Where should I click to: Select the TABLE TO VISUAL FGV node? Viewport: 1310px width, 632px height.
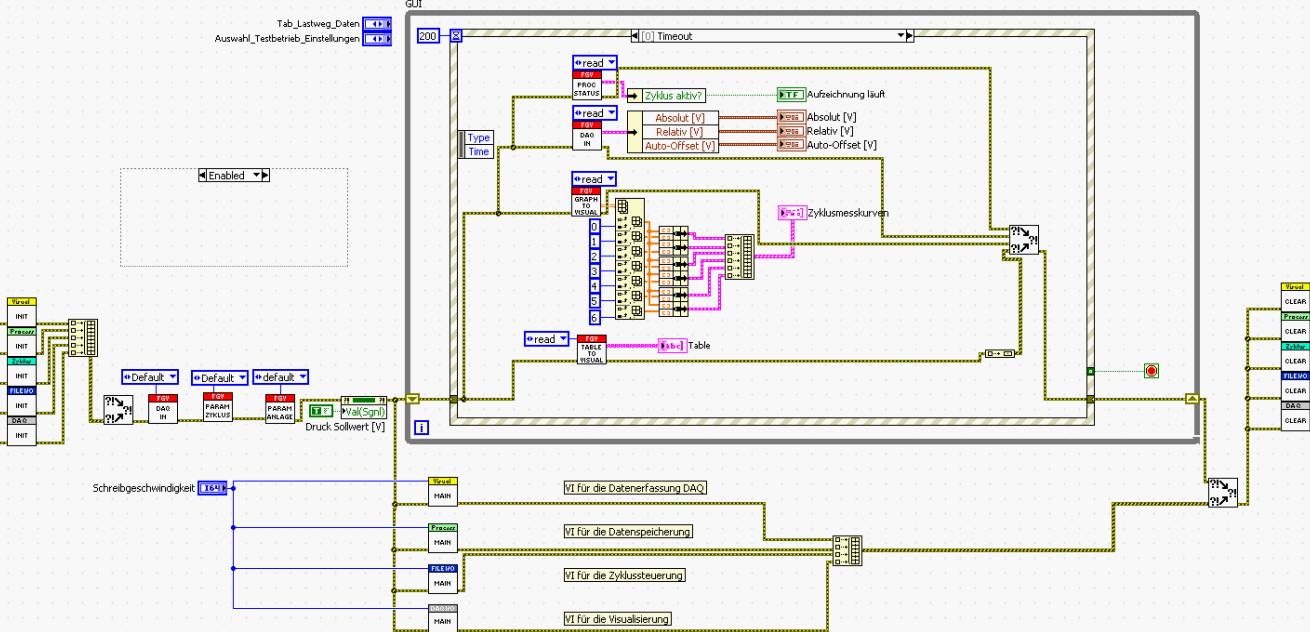point(592,349)
